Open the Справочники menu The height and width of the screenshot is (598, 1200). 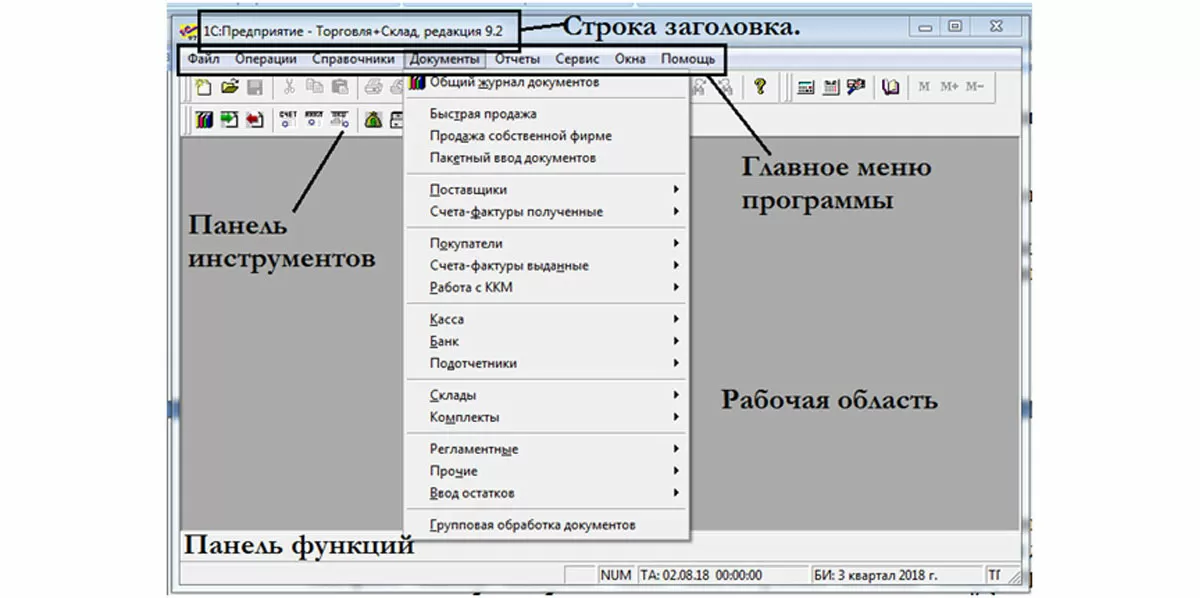[354, 59]
